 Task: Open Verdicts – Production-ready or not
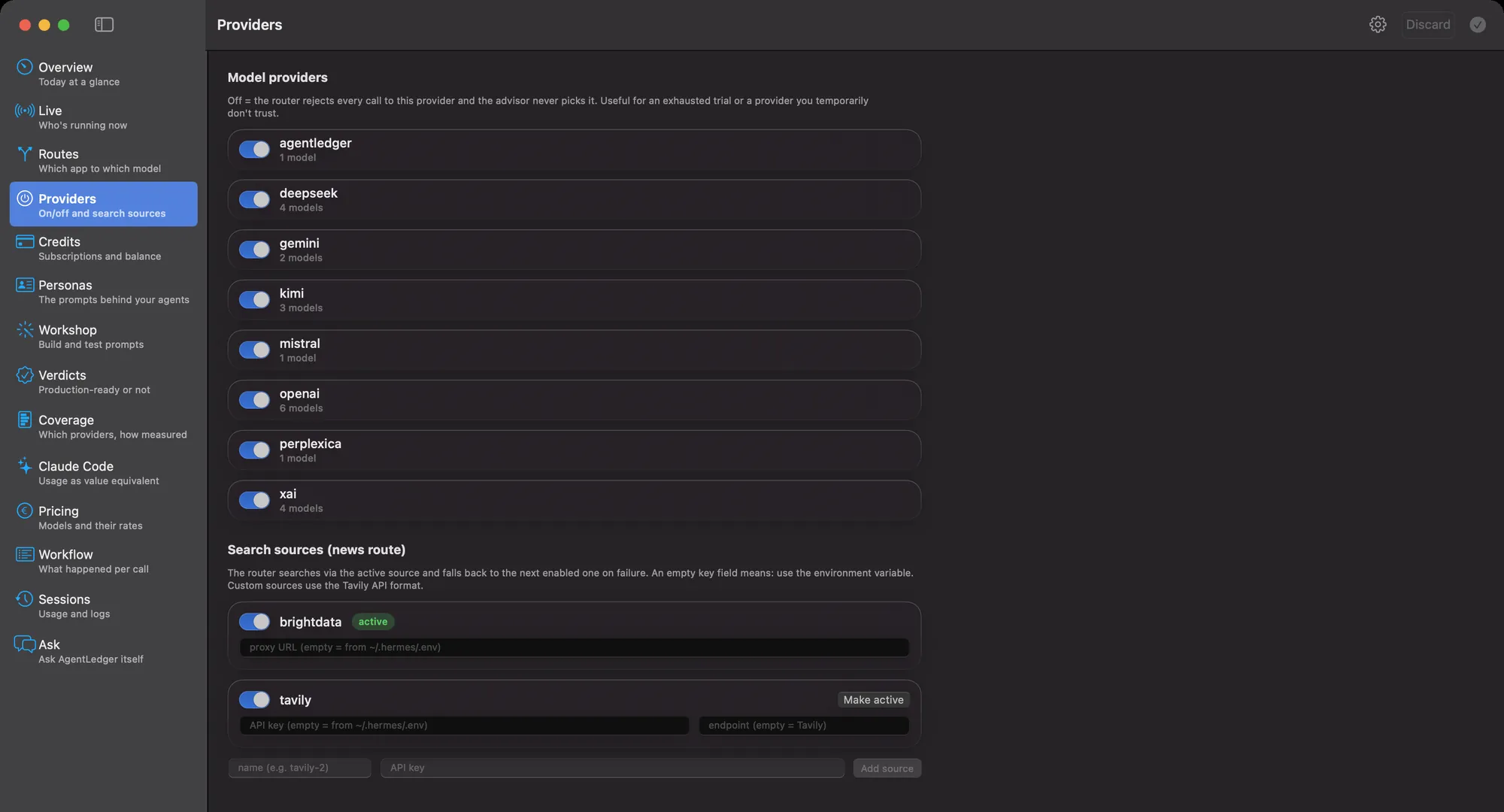tap(104, 382)
